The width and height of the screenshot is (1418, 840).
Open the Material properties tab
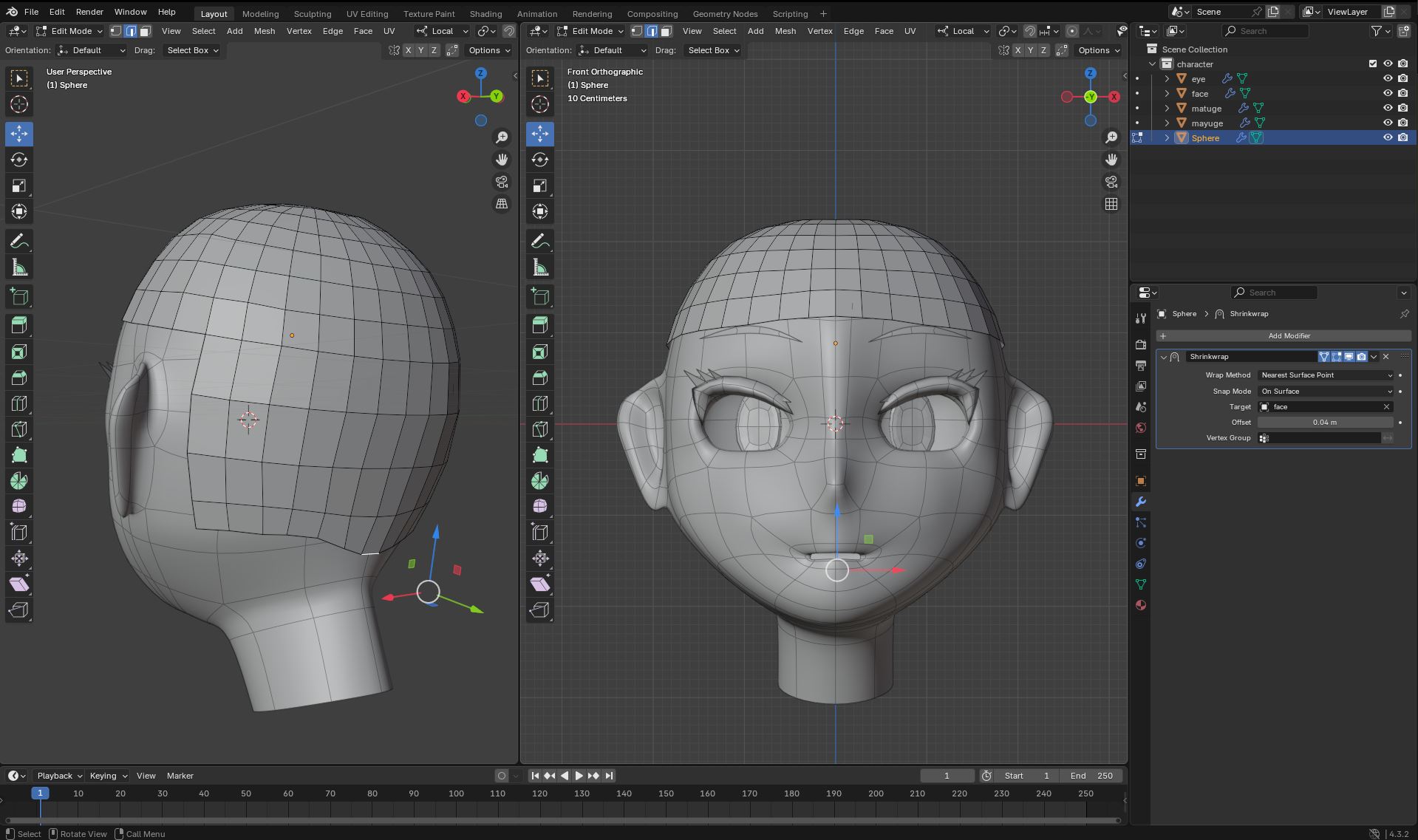pos(1141,605)
